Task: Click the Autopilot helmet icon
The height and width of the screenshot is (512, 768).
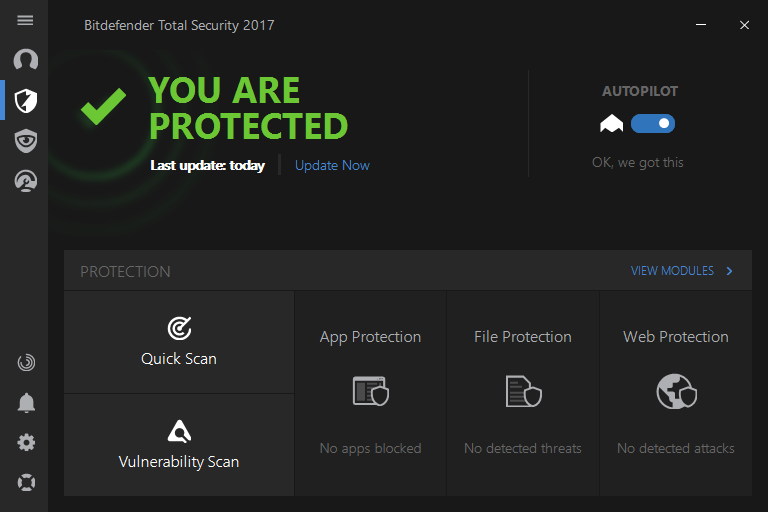Action: [x=611, y=124]
